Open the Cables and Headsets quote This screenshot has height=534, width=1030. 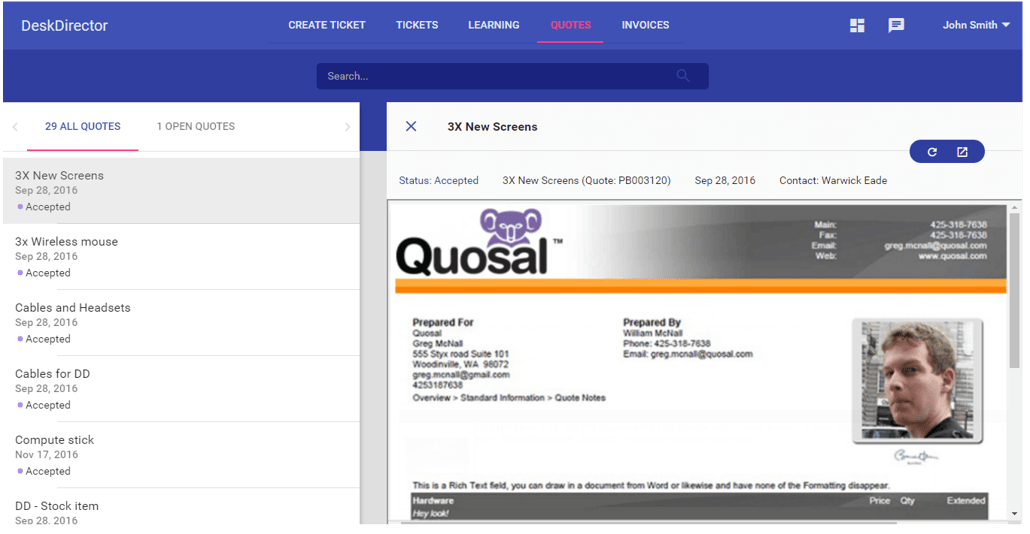point(181,323)
